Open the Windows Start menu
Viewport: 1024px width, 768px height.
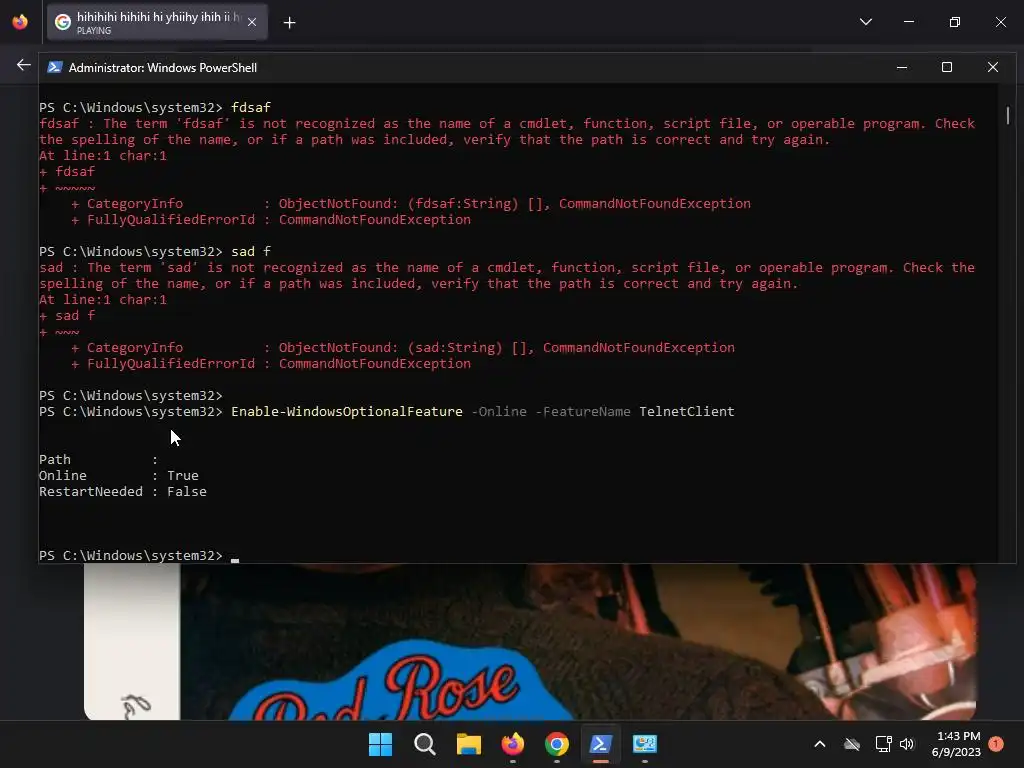pos(380,744)
